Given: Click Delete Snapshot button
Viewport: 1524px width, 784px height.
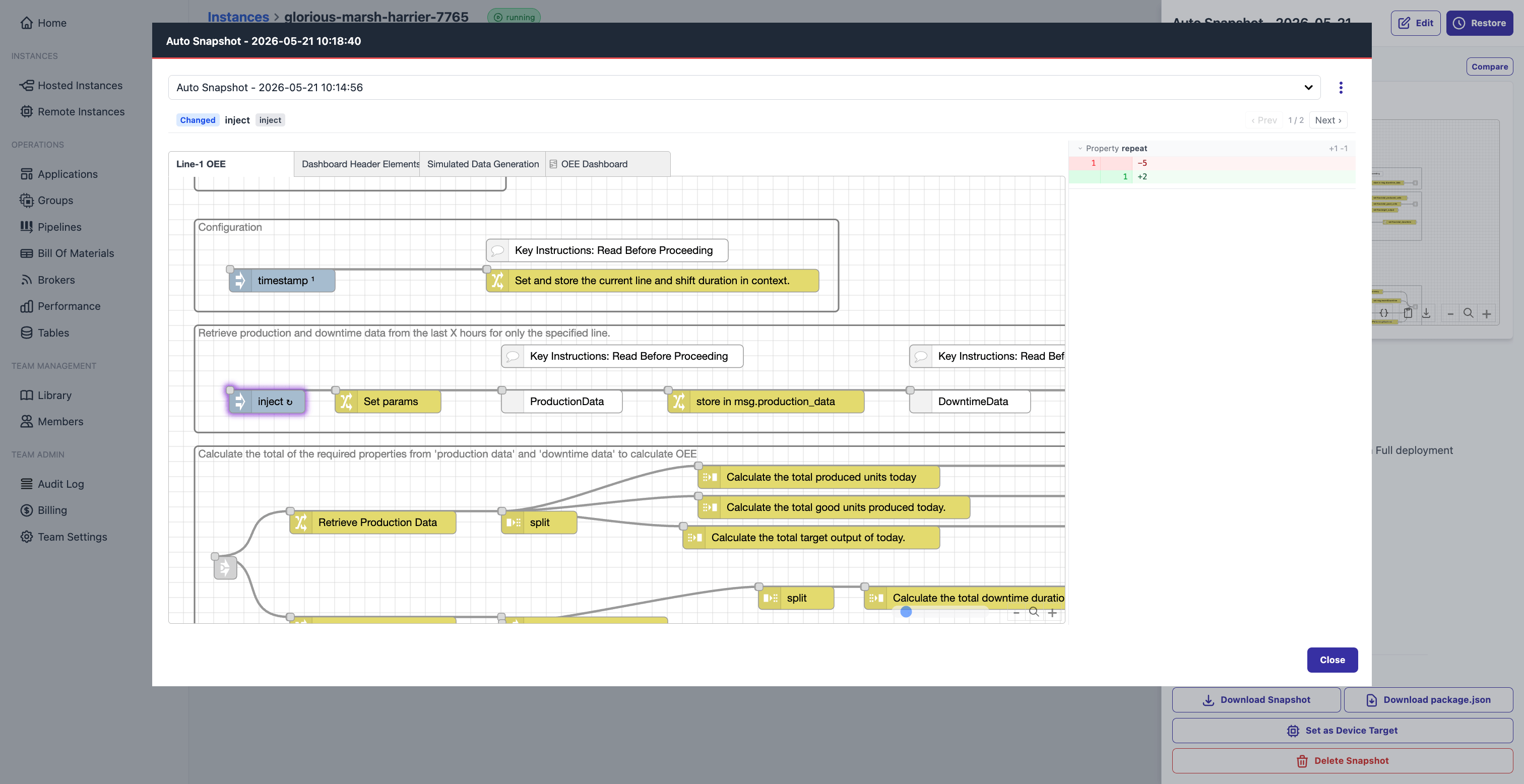Looking at the screenshot, I should pos(1342,760).
